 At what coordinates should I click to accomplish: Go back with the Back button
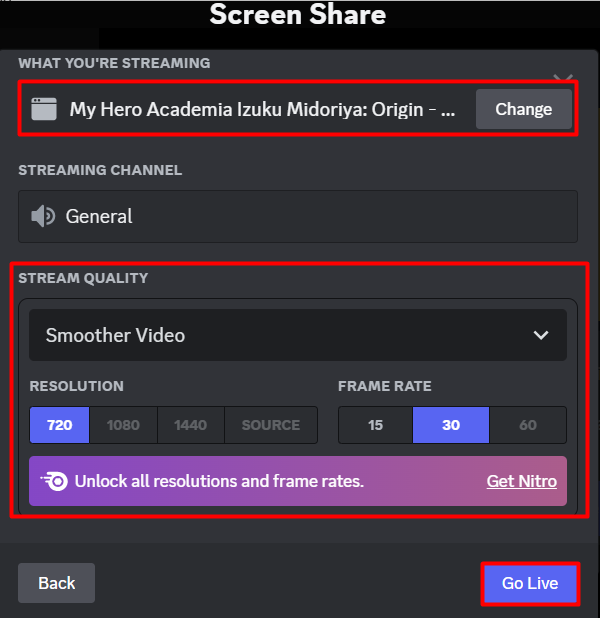point(56,583)
